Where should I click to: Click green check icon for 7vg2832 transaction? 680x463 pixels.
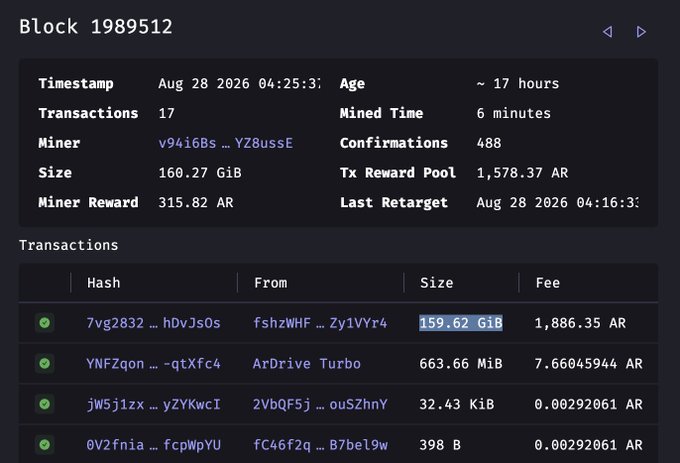click(45, 323)
